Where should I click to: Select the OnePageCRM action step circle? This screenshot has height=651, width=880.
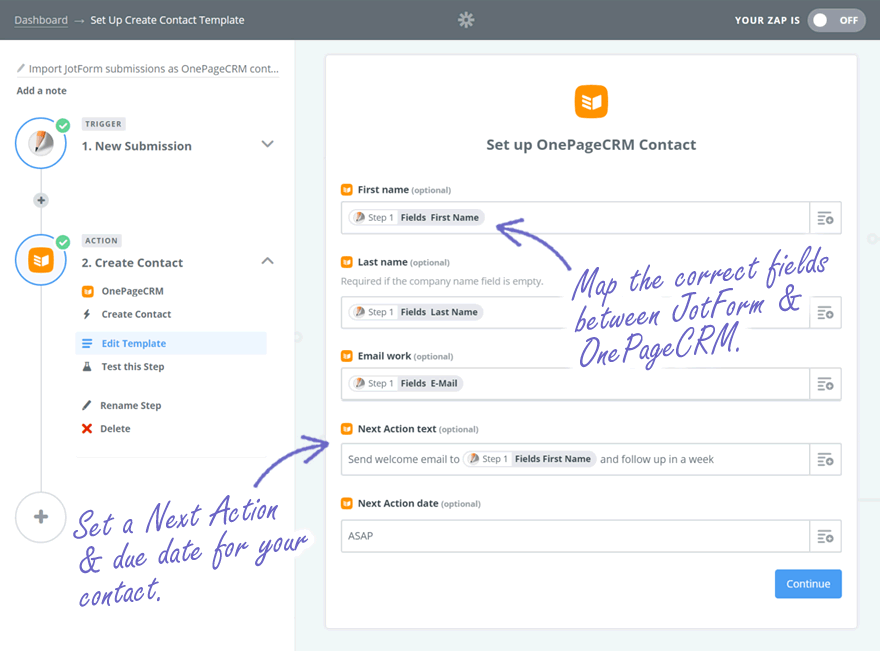41,260
